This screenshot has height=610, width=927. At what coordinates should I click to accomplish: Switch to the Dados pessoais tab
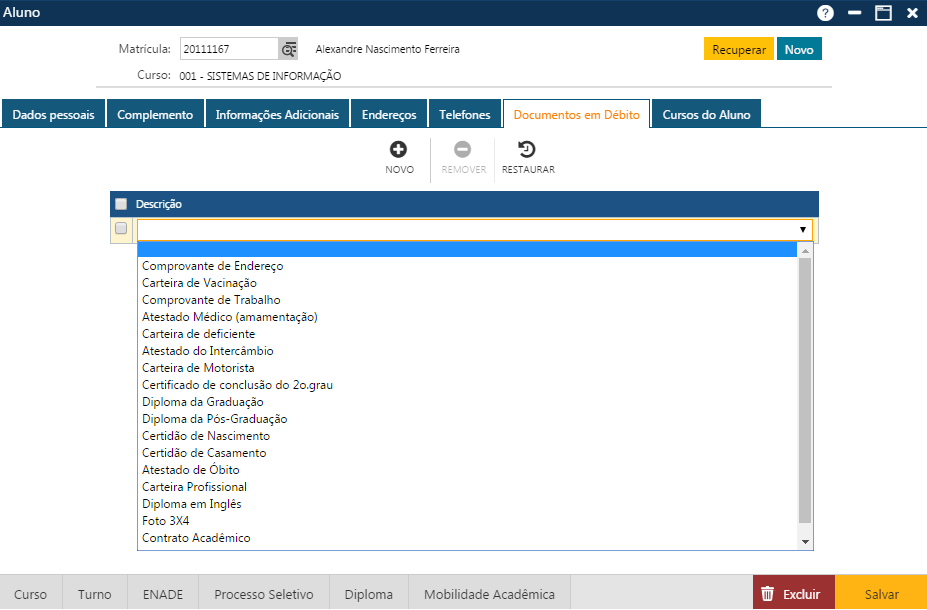click(53, 115)
